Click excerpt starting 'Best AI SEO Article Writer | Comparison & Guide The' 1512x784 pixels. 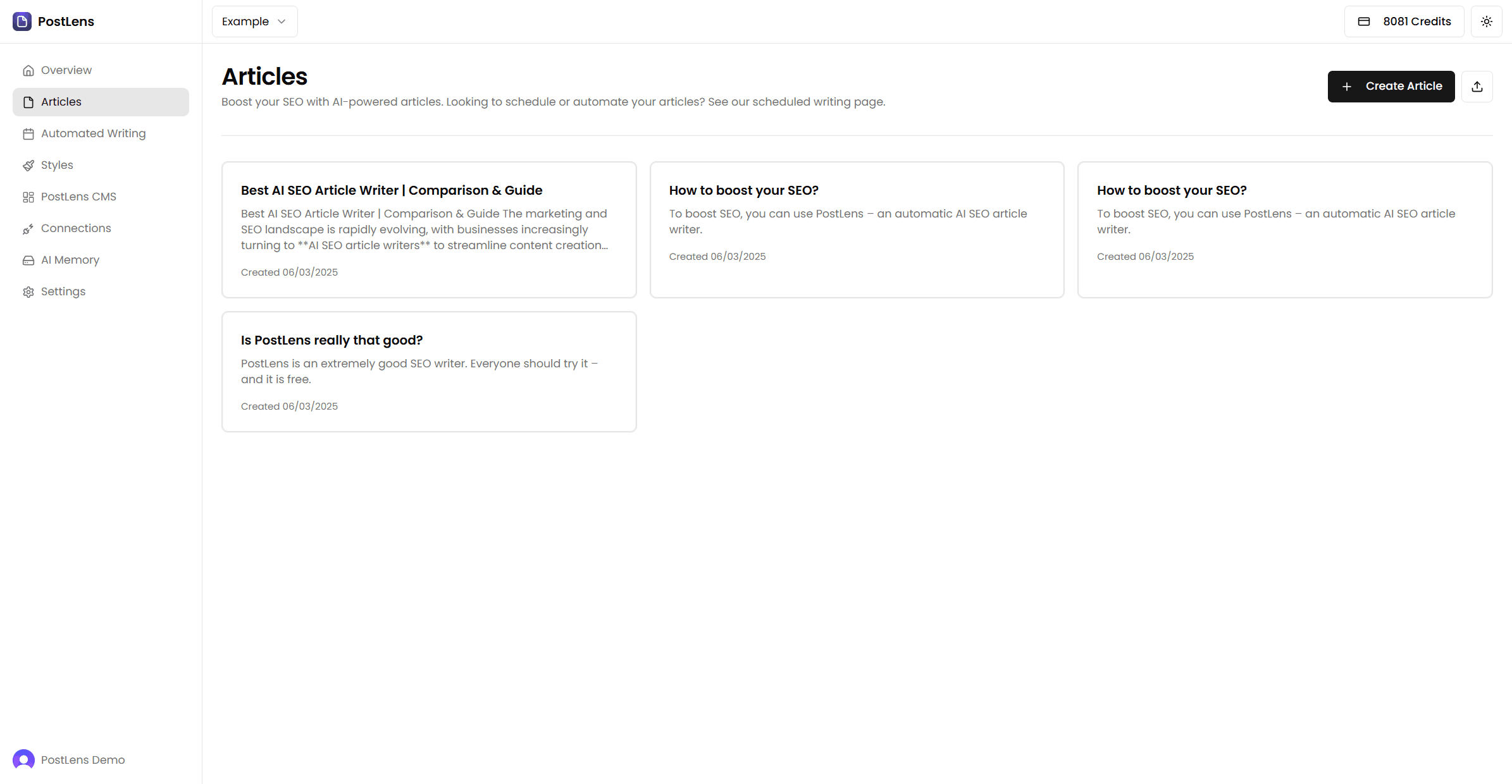click(424, 230)
